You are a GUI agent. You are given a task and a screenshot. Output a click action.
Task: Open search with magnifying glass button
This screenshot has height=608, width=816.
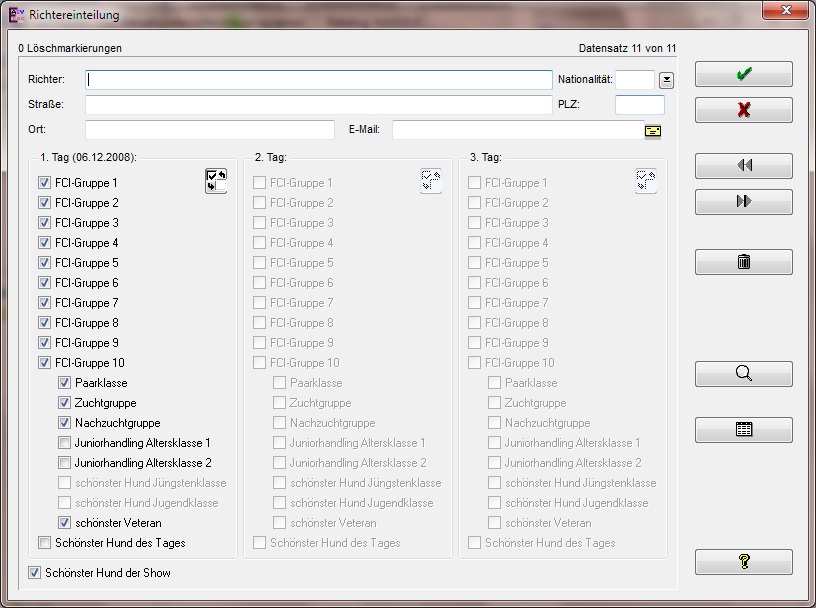pos(744,373)
